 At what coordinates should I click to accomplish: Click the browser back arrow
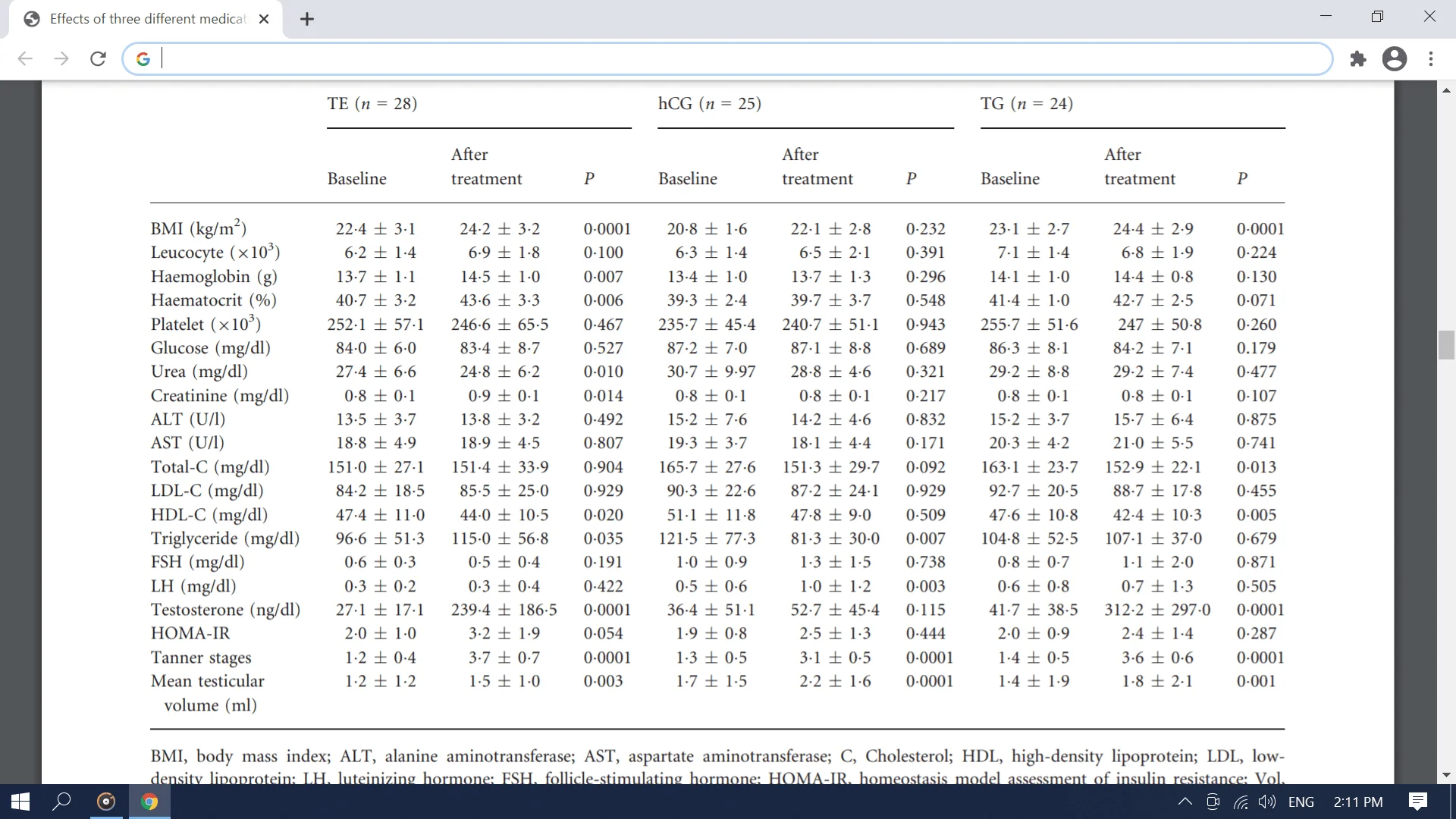click(x=25, y=59)
